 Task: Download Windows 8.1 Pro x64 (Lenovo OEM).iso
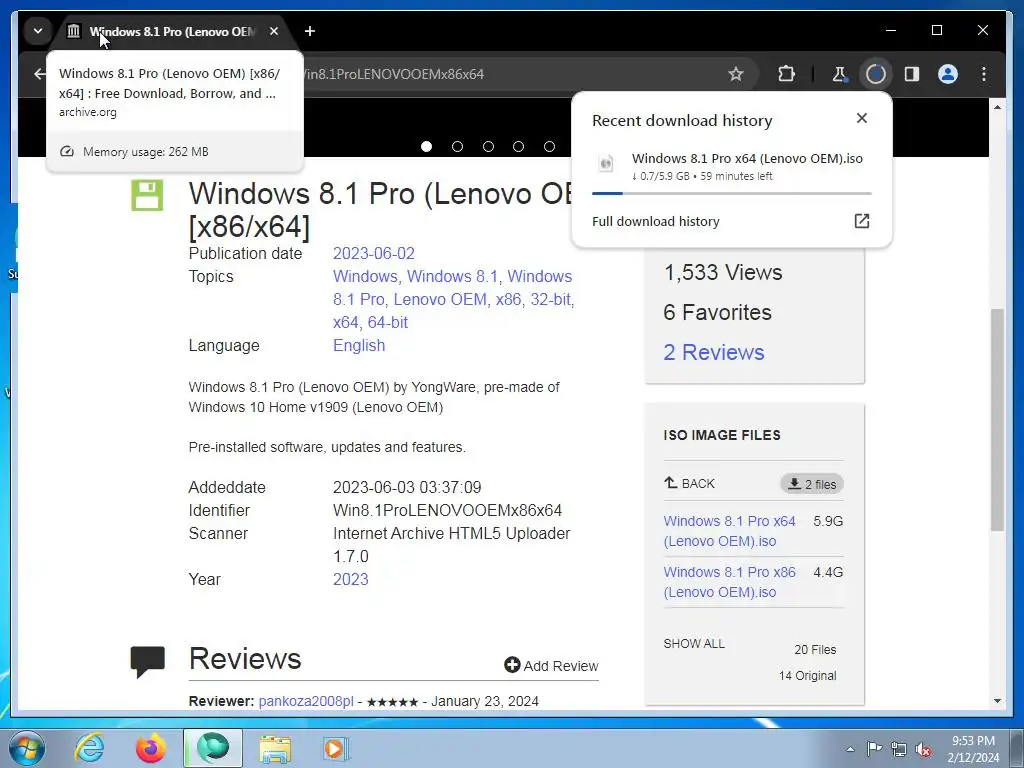coord(729,531)
